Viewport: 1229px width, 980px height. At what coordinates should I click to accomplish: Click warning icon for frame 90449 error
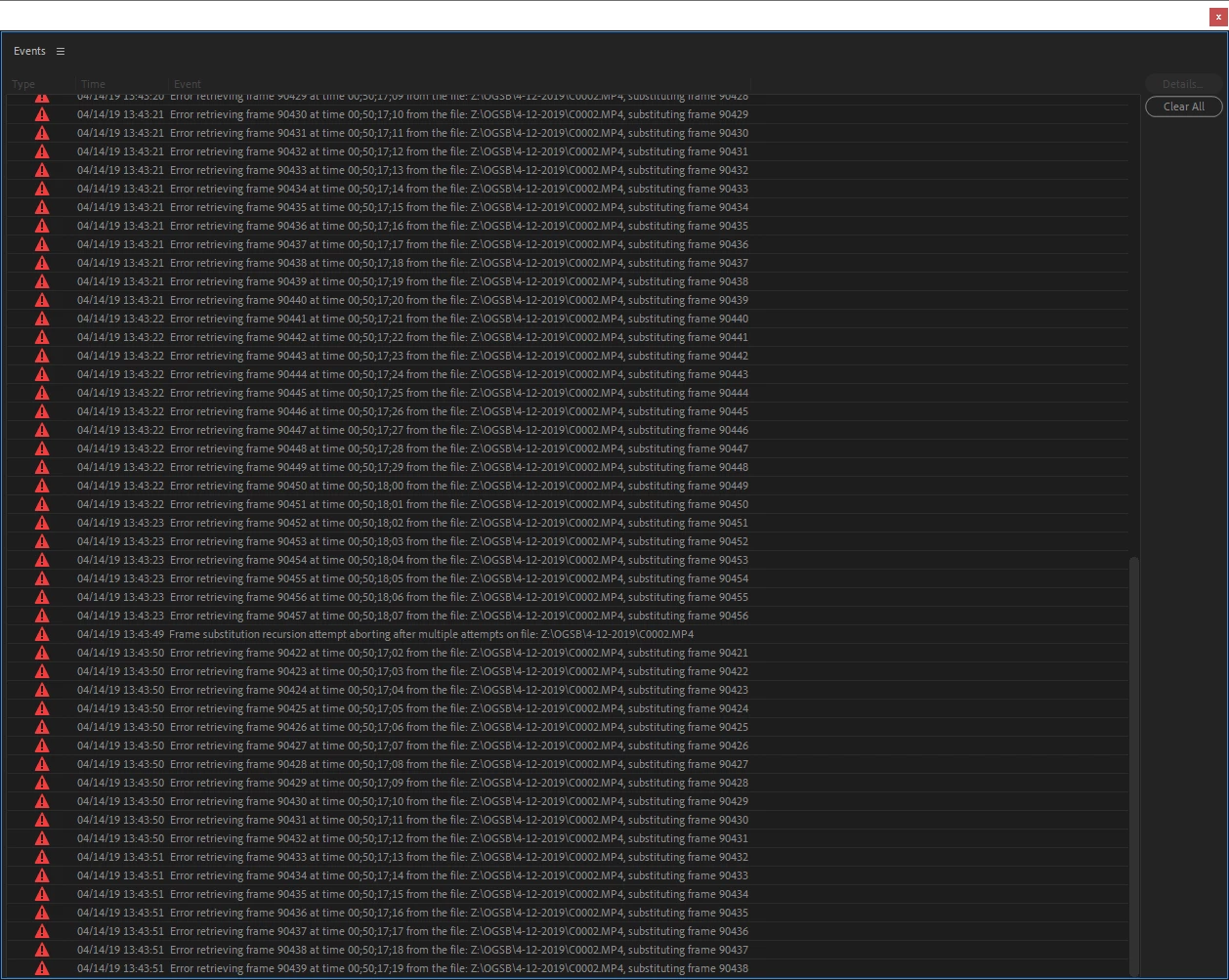(42, 467)
